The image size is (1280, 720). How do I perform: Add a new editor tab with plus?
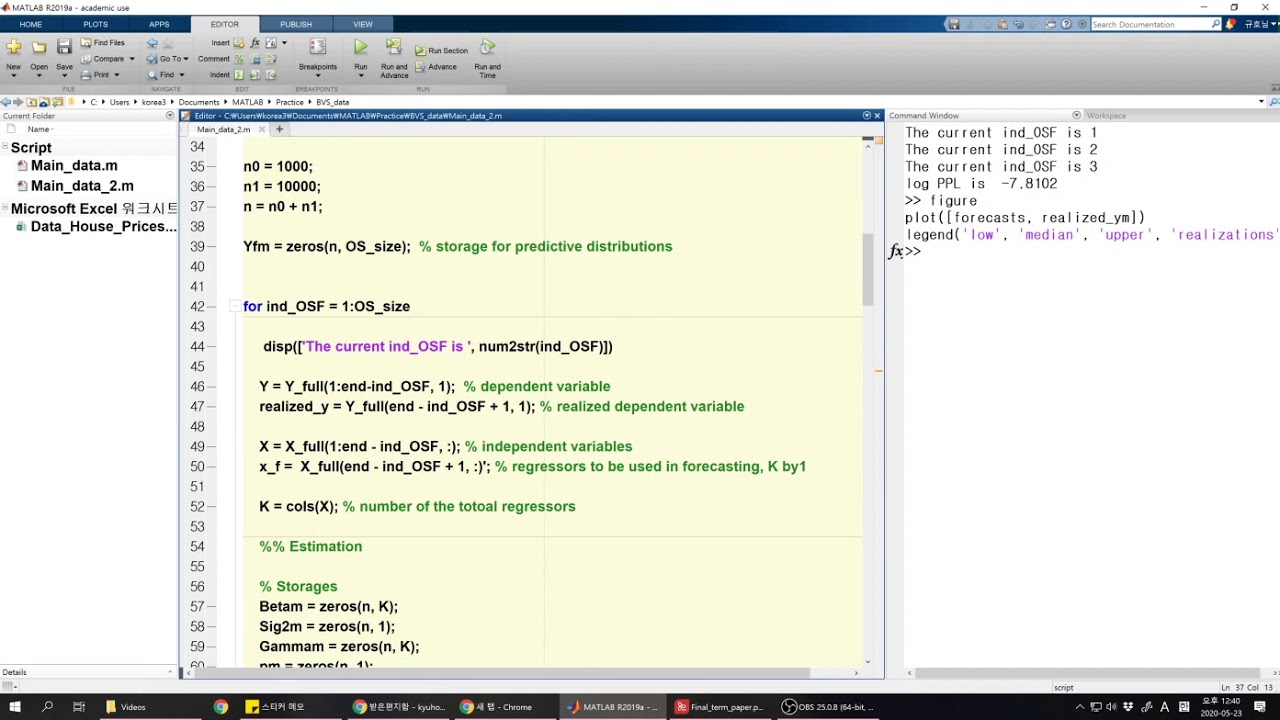click(x=279, y=129)
